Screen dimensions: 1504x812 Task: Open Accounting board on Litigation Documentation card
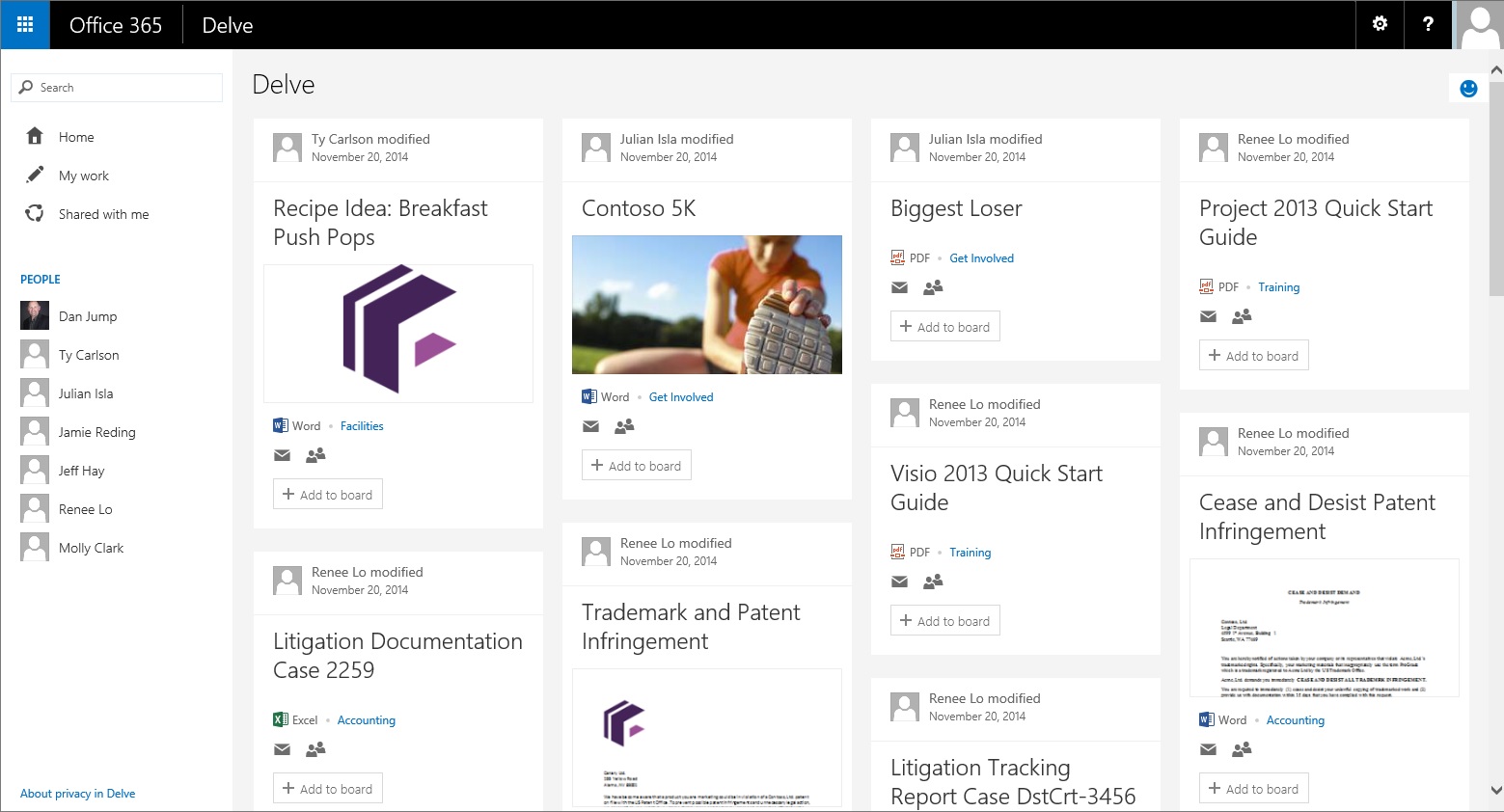pos(366,719)
